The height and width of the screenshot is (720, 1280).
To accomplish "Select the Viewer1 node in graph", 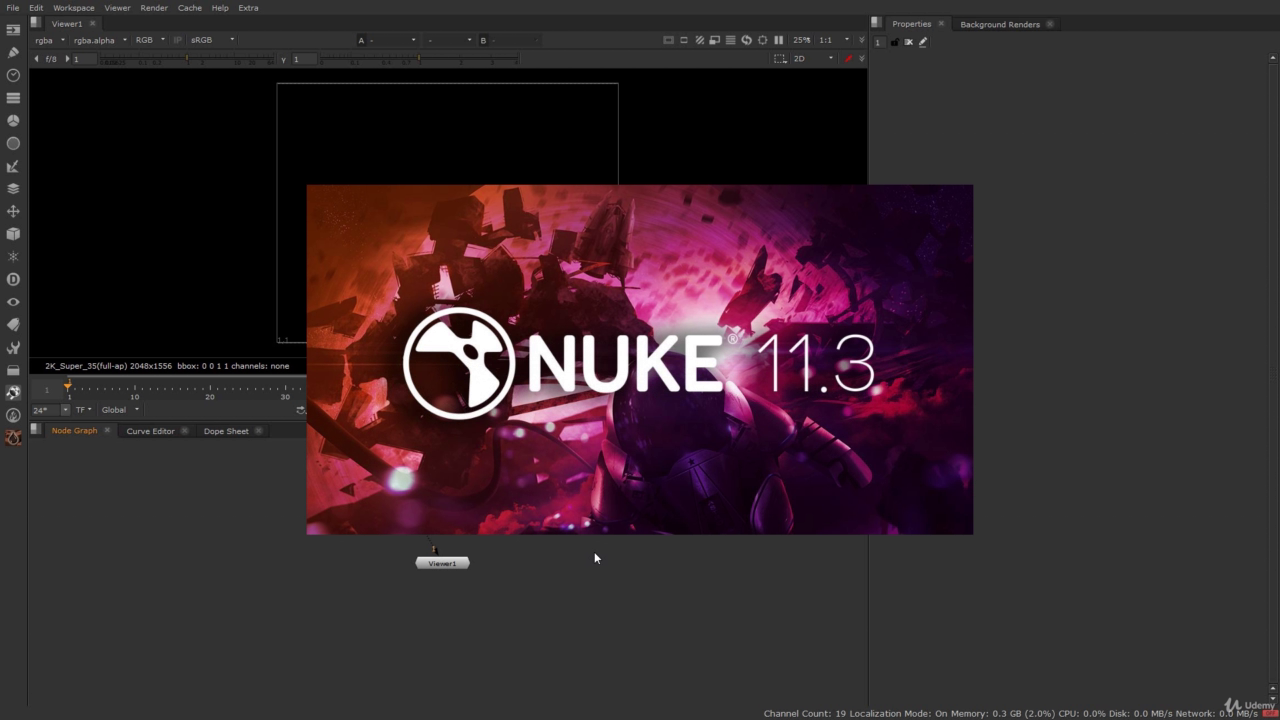I will [442, 564].
